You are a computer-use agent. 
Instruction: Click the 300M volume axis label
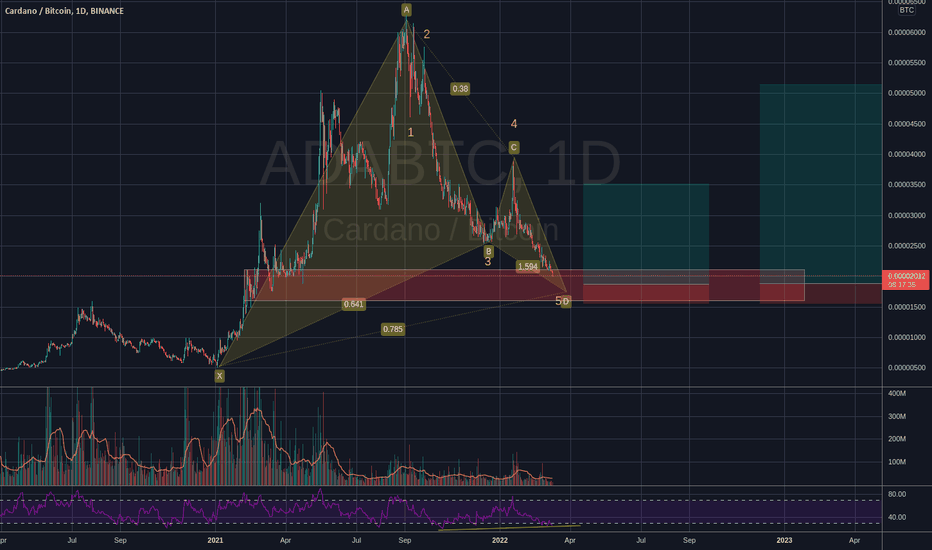(897, 417)
